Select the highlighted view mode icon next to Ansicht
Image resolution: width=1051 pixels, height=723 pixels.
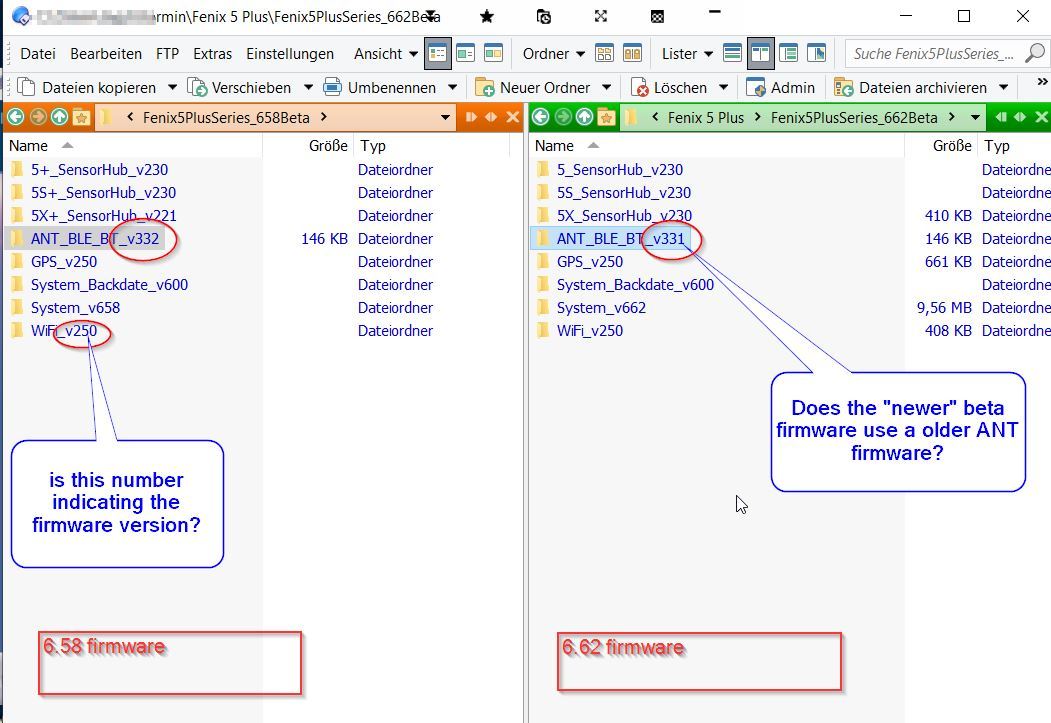[x=438, y=53]
